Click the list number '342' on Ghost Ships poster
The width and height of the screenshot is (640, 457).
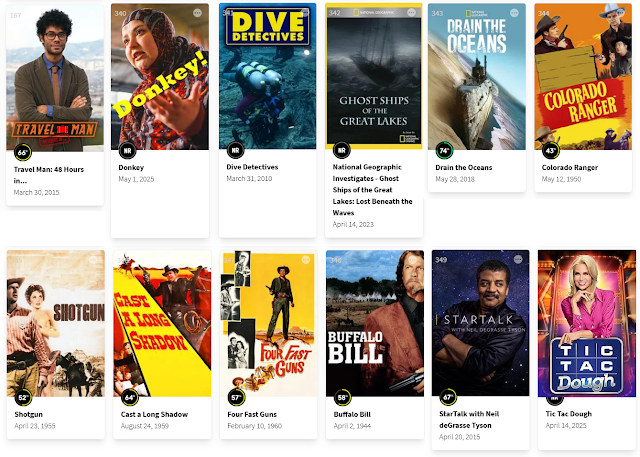pyautogui.click(x=334, y=13)
